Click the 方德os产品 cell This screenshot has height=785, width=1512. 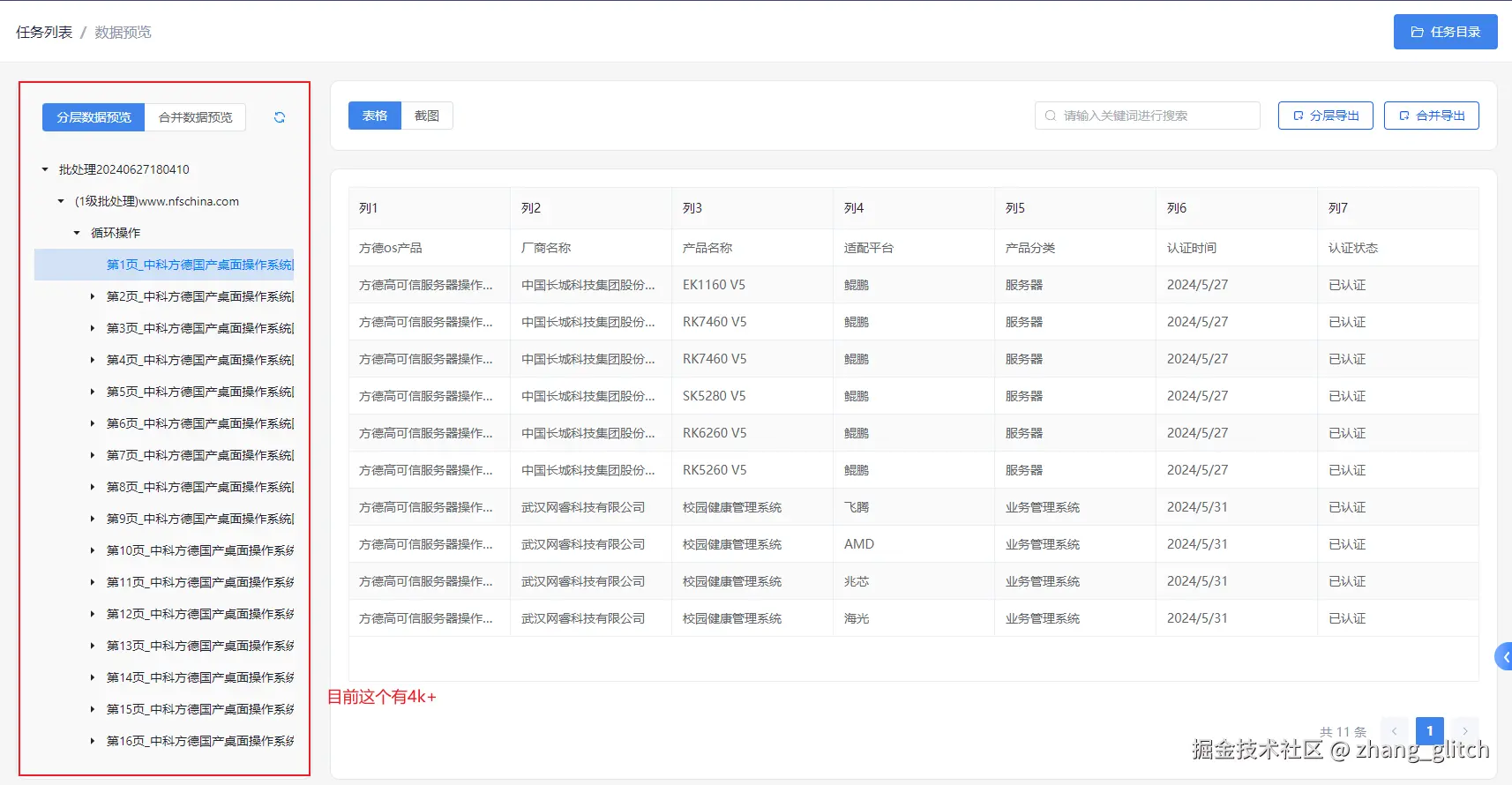(430, 248)
